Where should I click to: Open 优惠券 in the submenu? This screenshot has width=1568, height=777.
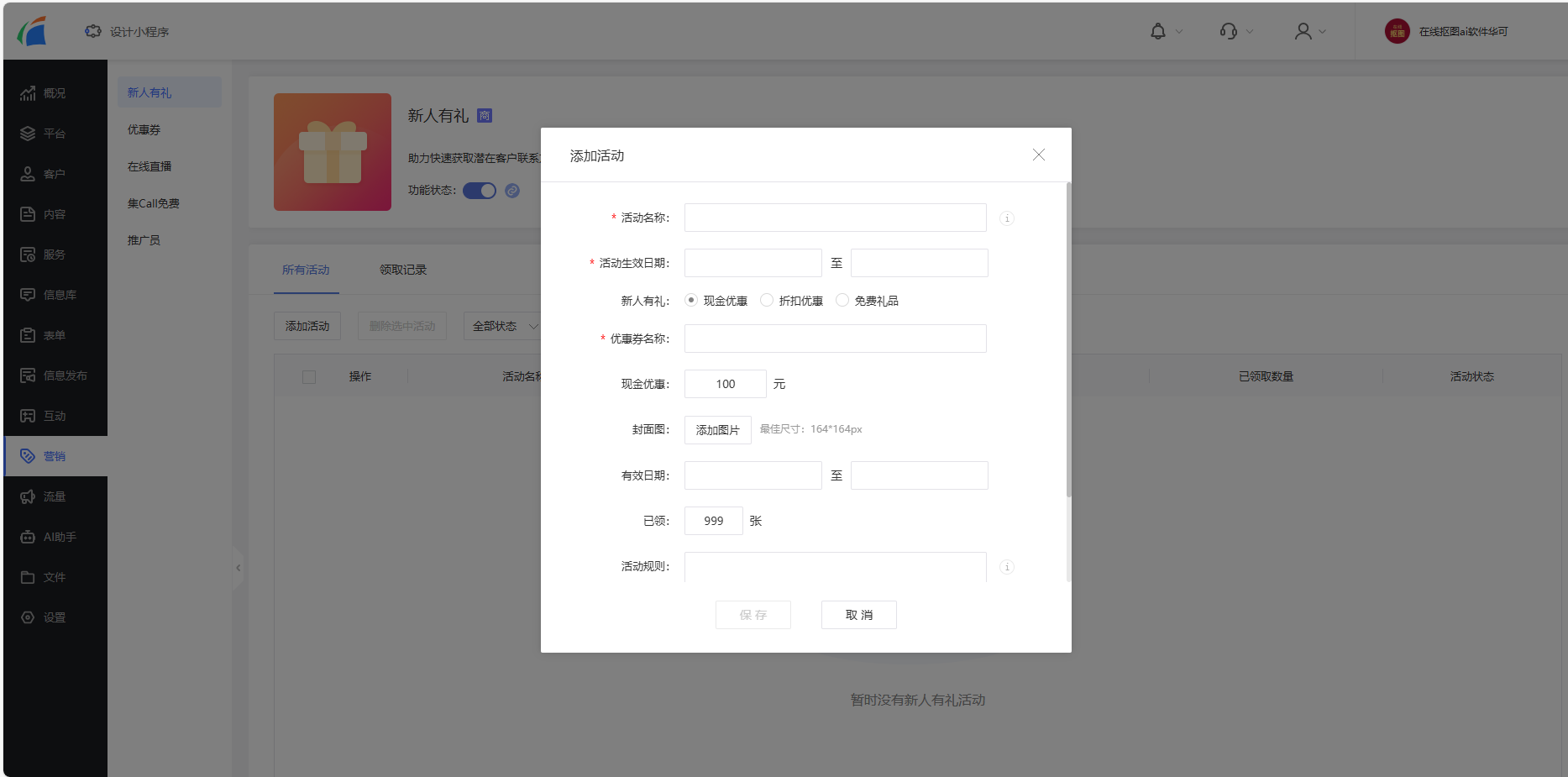click(144, 130)
